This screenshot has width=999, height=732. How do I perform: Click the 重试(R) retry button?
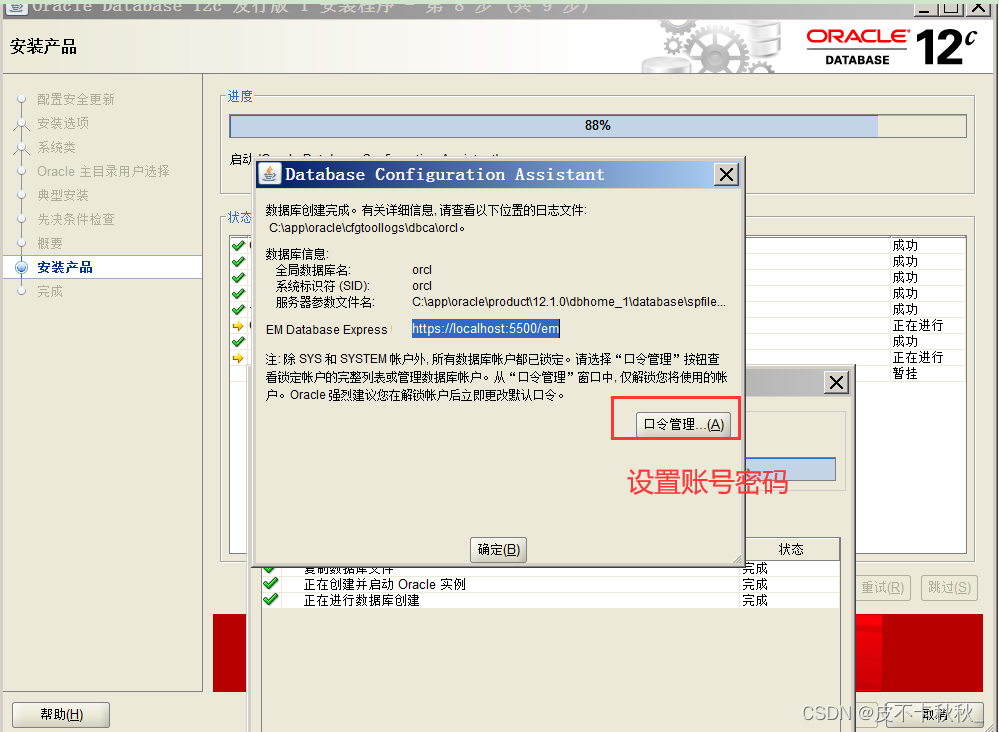coord(882,587)
